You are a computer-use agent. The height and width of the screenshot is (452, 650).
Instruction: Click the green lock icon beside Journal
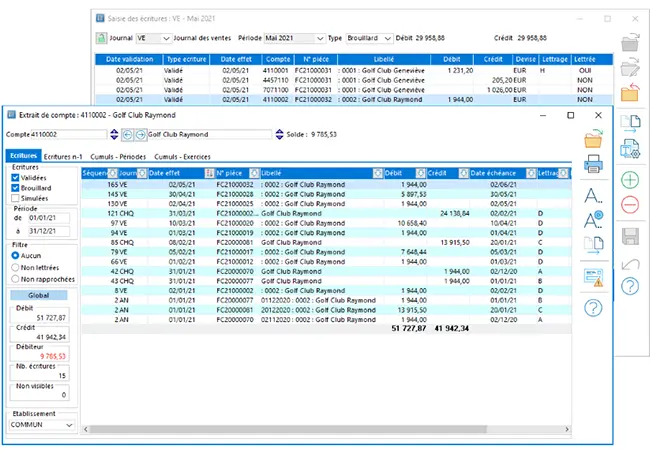102,38
